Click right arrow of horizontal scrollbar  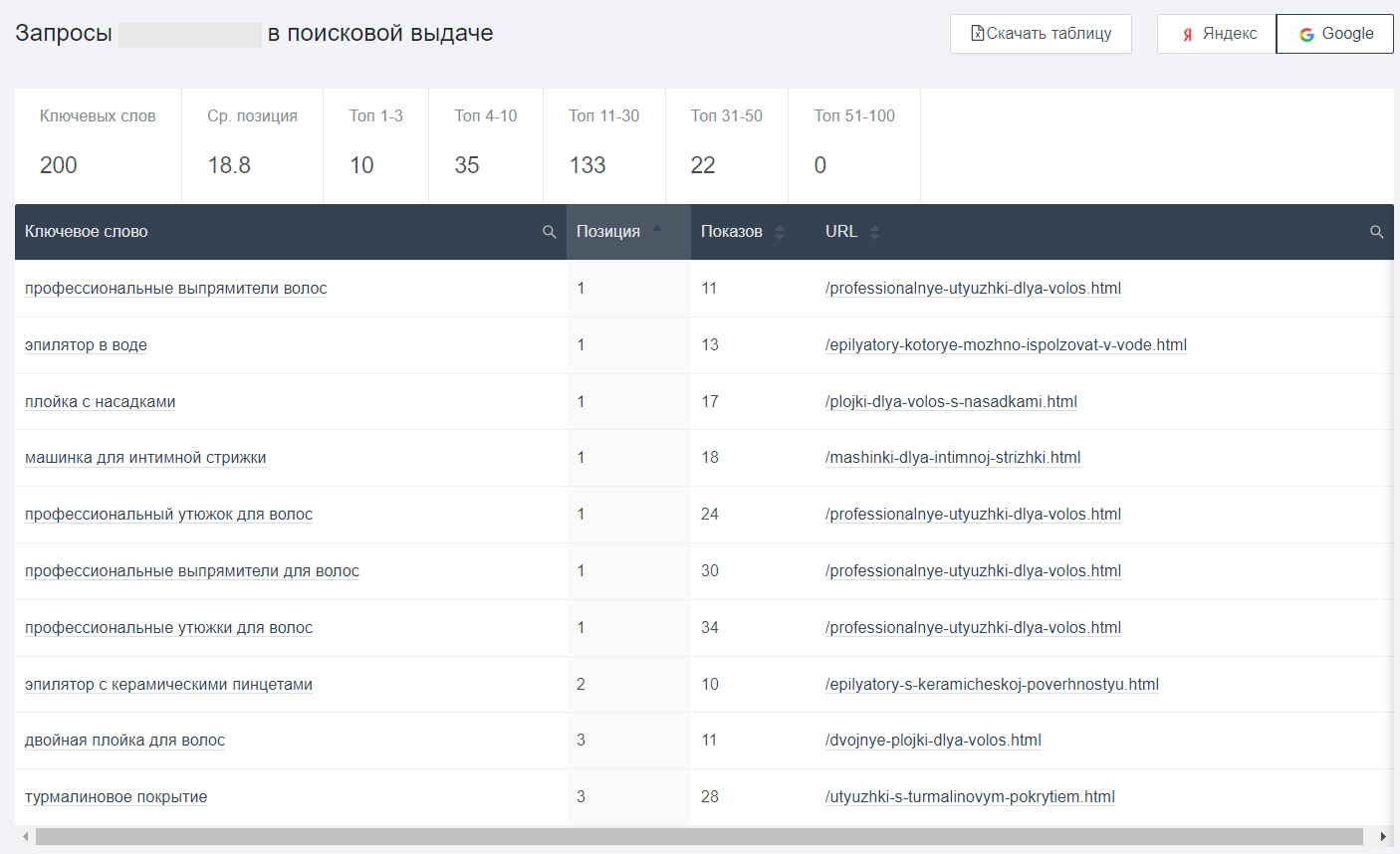click(x=1382, y=836)
